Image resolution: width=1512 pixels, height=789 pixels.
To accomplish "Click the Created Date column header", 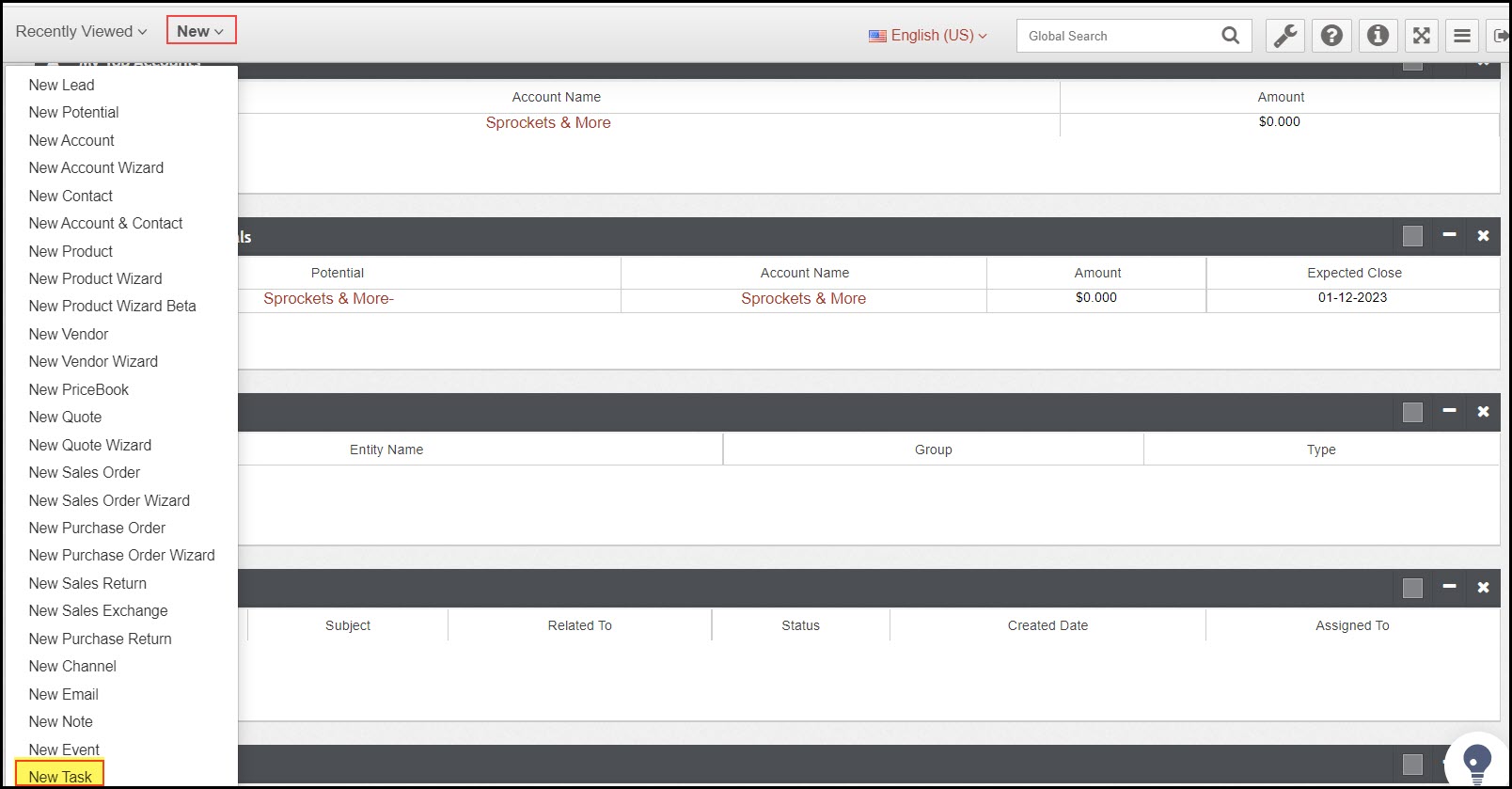I will 1047,625.
